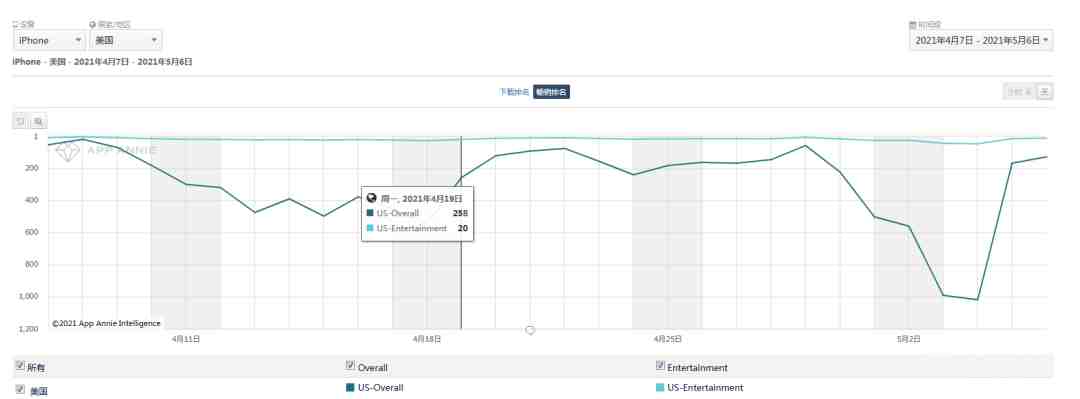Click the circular marker on the chart's bottom axis
The height and width of the screenshot is (399, 1080).
point(530,330)
